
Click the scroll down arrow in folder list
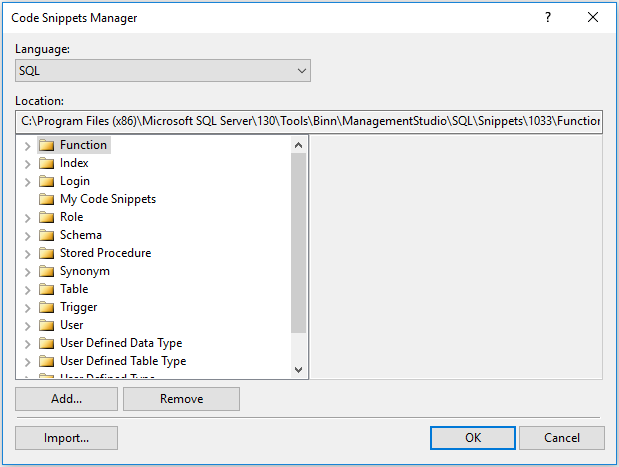[x=298, y=370]
